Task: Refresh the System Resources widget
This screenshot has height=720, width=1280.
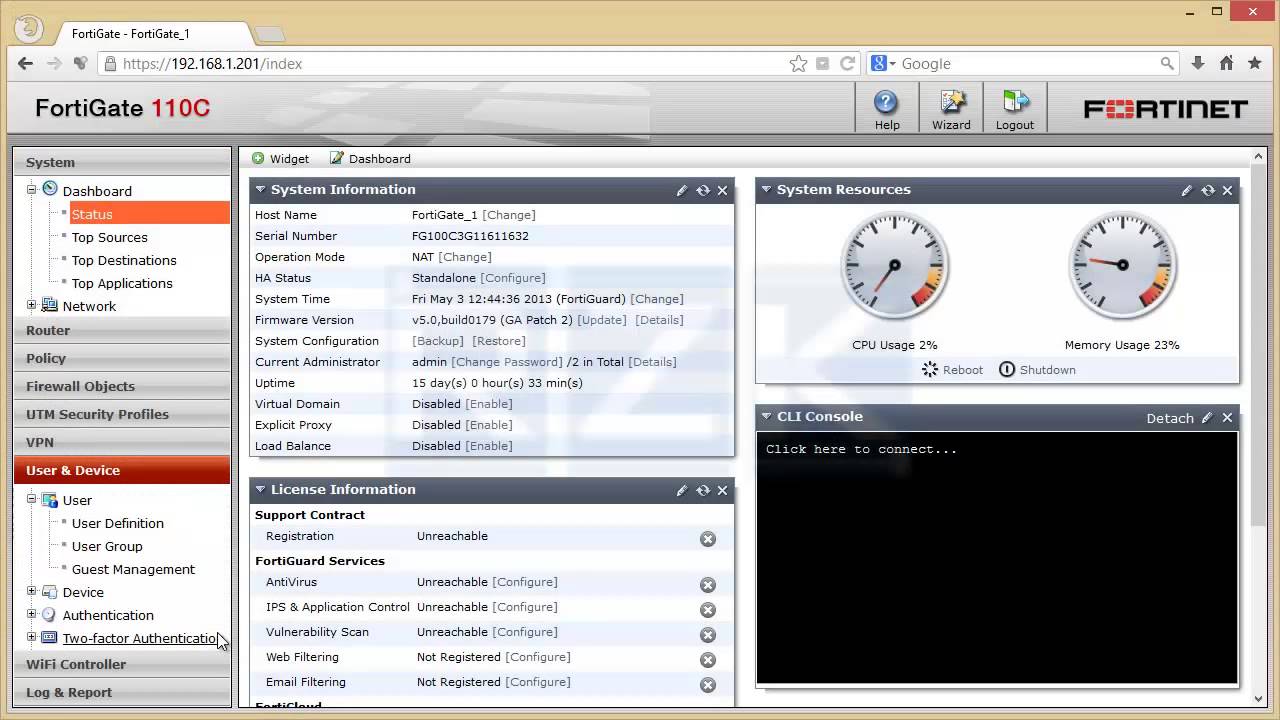Action: tap(1208, 190)
